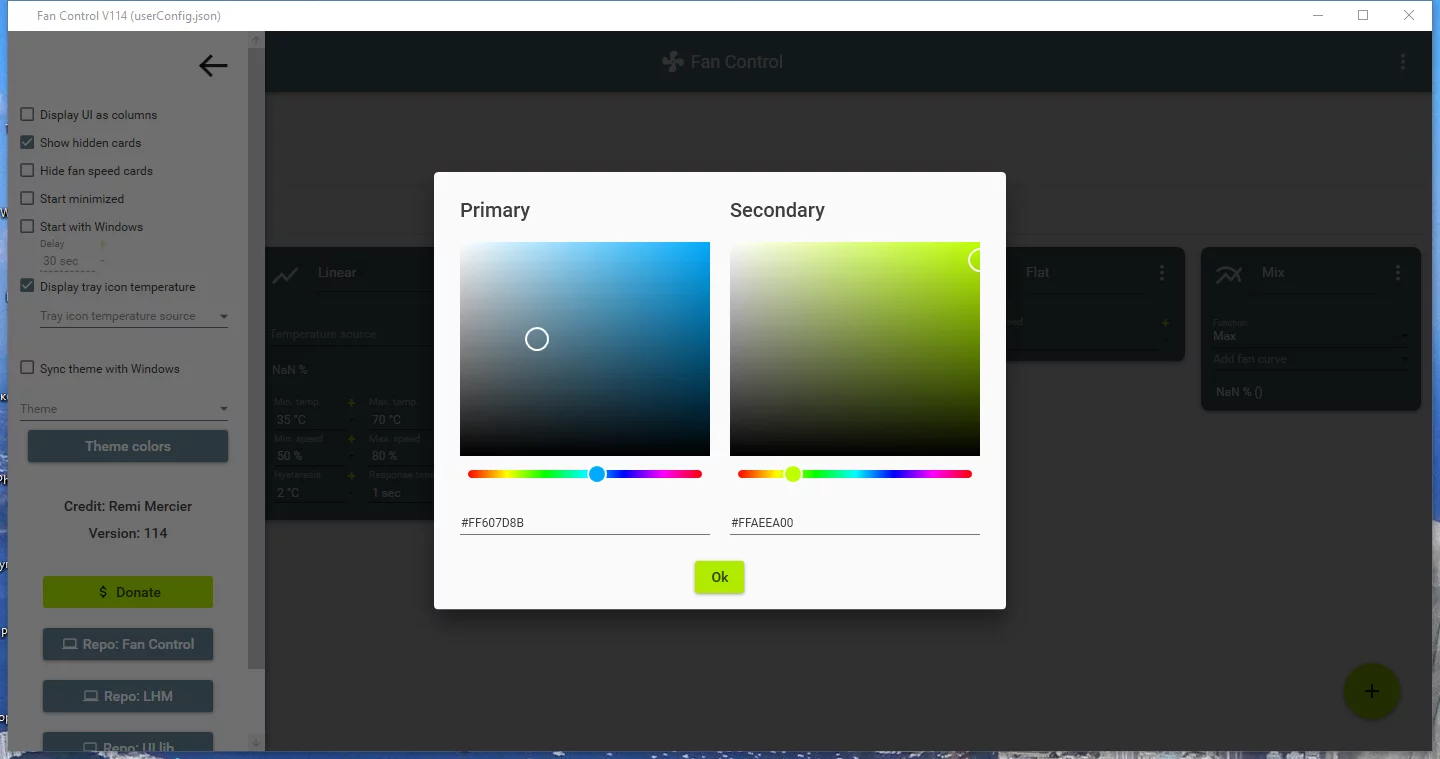
Task: Click the Hysteresis 2 °C field
Action: pos(307,493)
